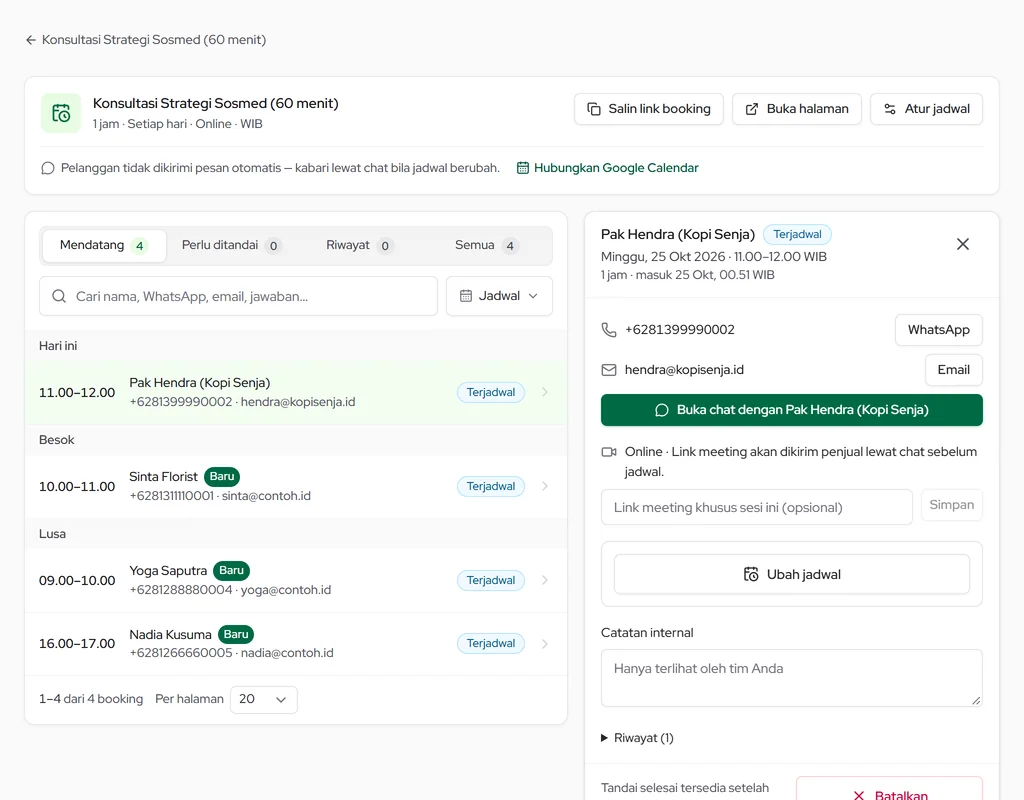Click the search magnifier icon
The height and width of the screenshot is (800, 1024).
coord(59,296)
